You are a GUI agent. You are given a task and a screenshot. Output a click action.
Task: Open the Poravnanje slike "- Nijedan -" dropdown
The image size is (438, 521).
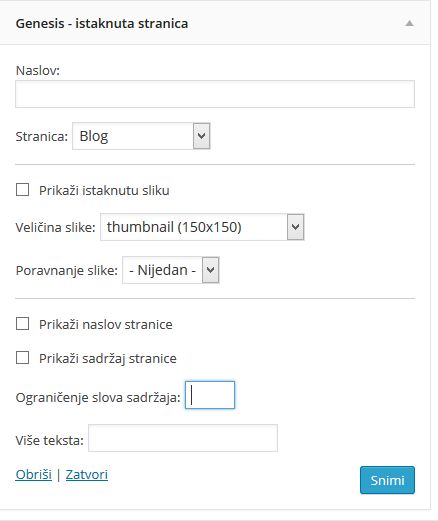tap(171, 270)
